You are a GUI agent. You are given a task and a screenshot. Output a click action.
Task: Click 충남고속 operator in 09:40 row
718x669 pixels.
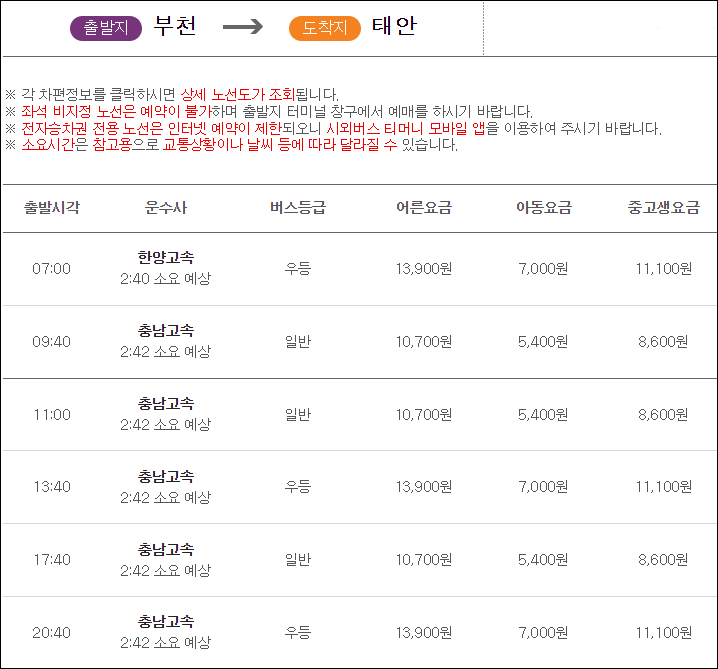tap(166, 331)
